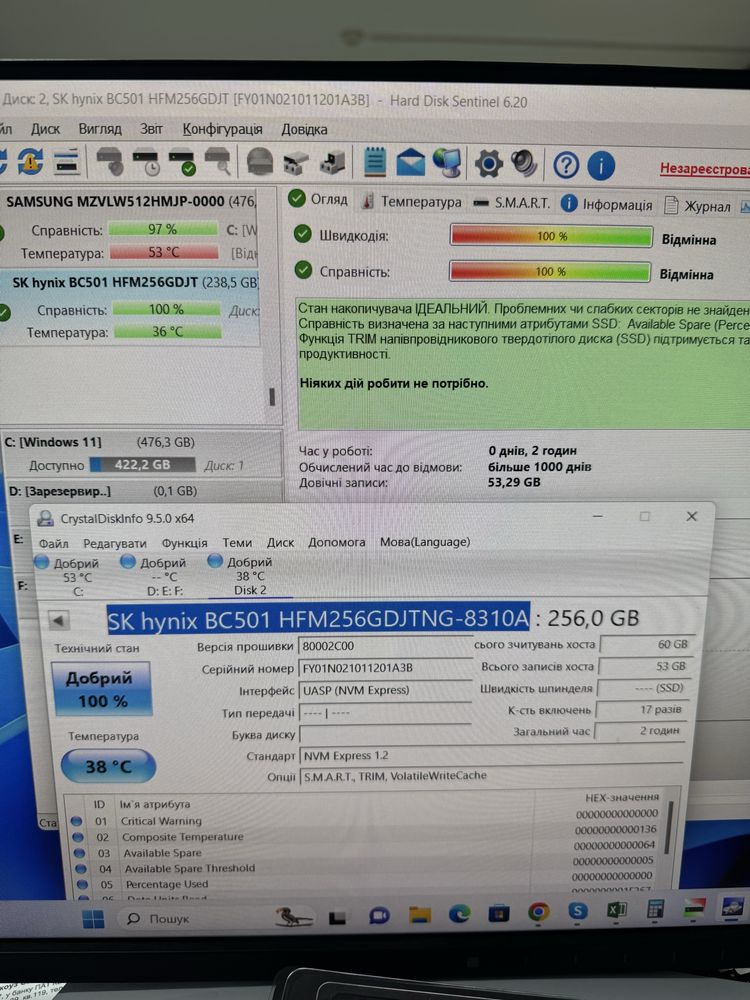Viewport: 750px width, 1000px height.
Task: Select the Огляд tab
Action: point(318,200)
